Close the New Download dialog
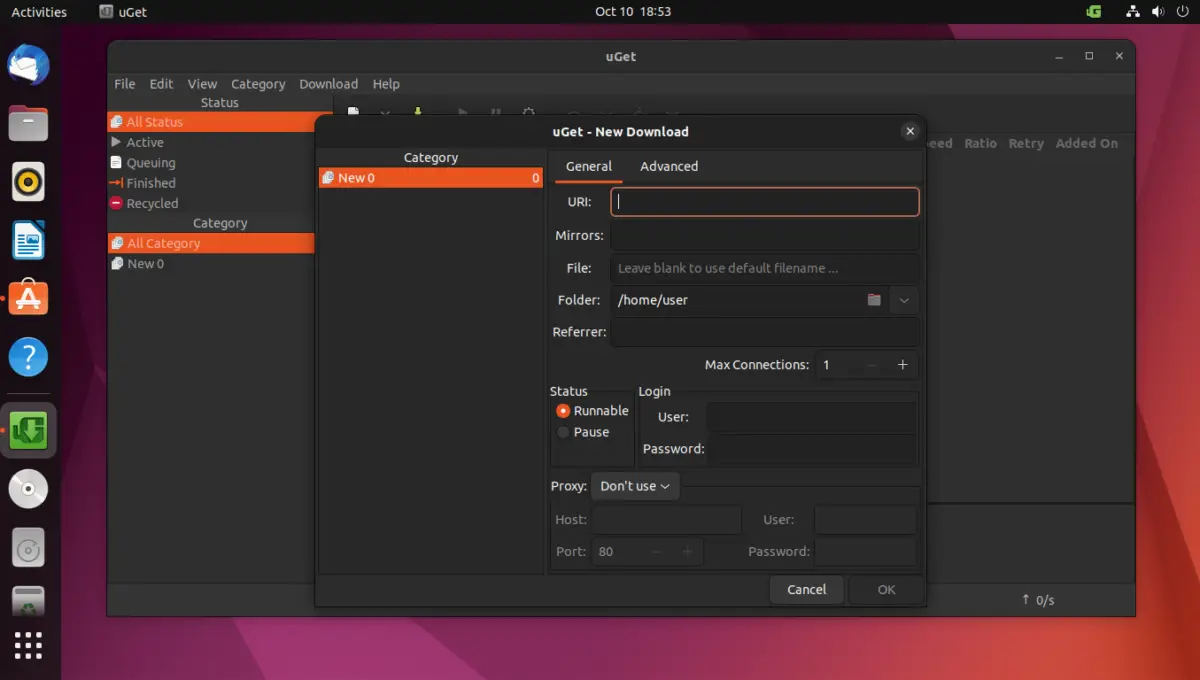 click(910, 131)
